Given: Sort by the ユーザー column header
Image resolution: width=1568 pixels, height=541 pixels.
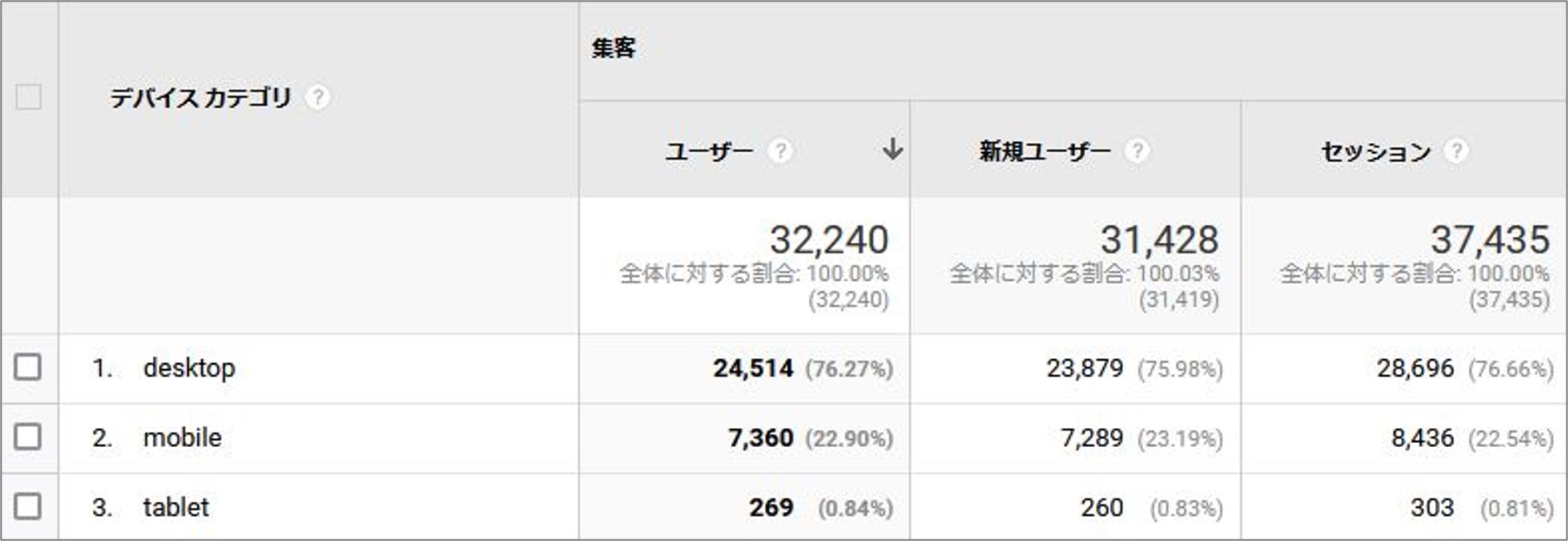Looking at the screenshot, I should click(708, 151).
